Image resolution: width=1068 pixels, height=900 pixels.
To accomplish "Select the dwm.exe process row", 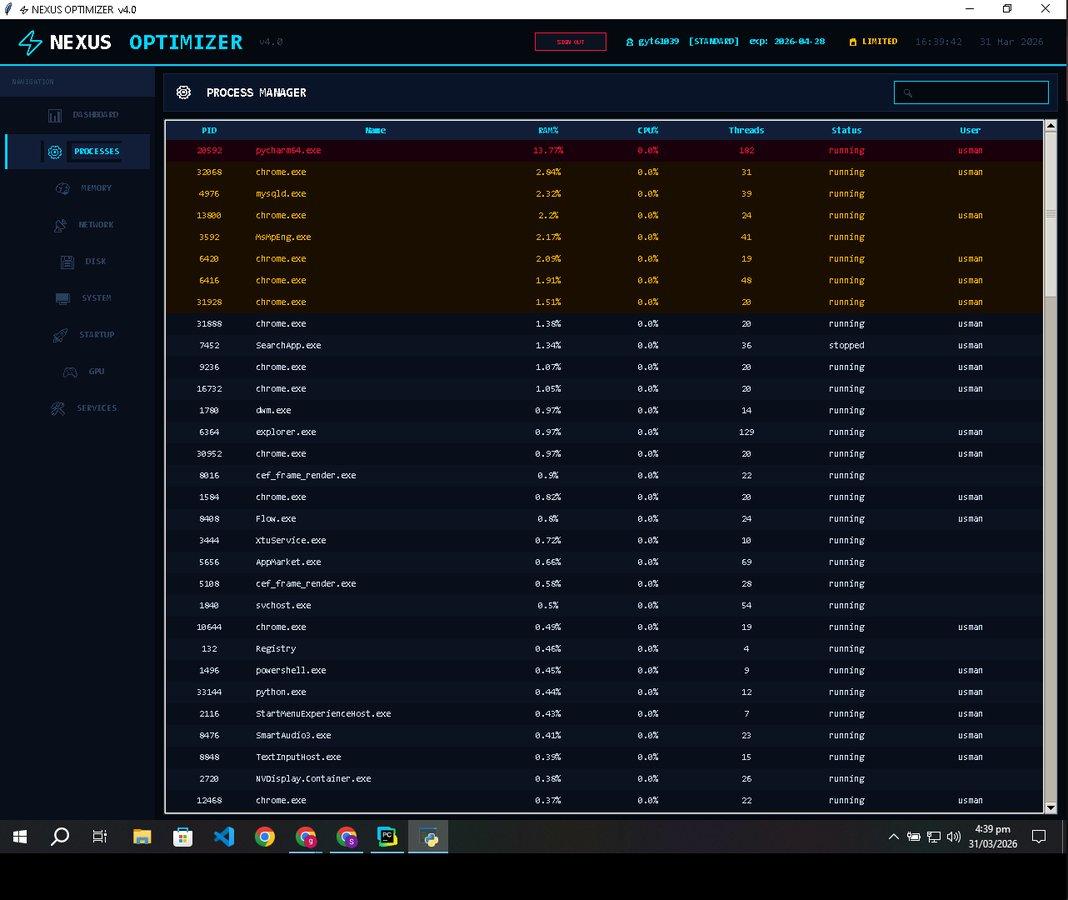I will (x=604, y=411).
